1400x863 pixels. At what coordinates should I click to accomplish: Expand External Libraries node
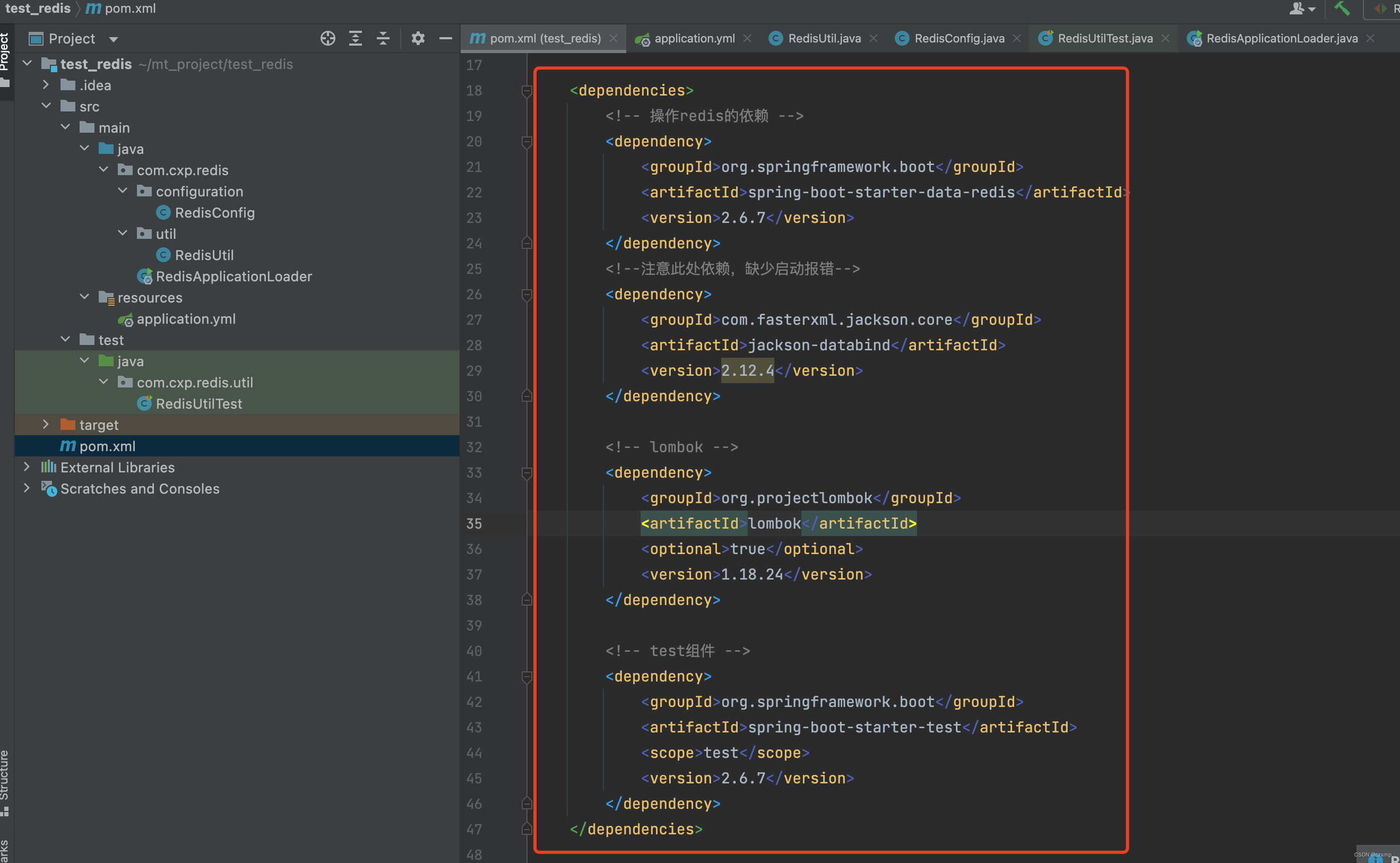27,467
